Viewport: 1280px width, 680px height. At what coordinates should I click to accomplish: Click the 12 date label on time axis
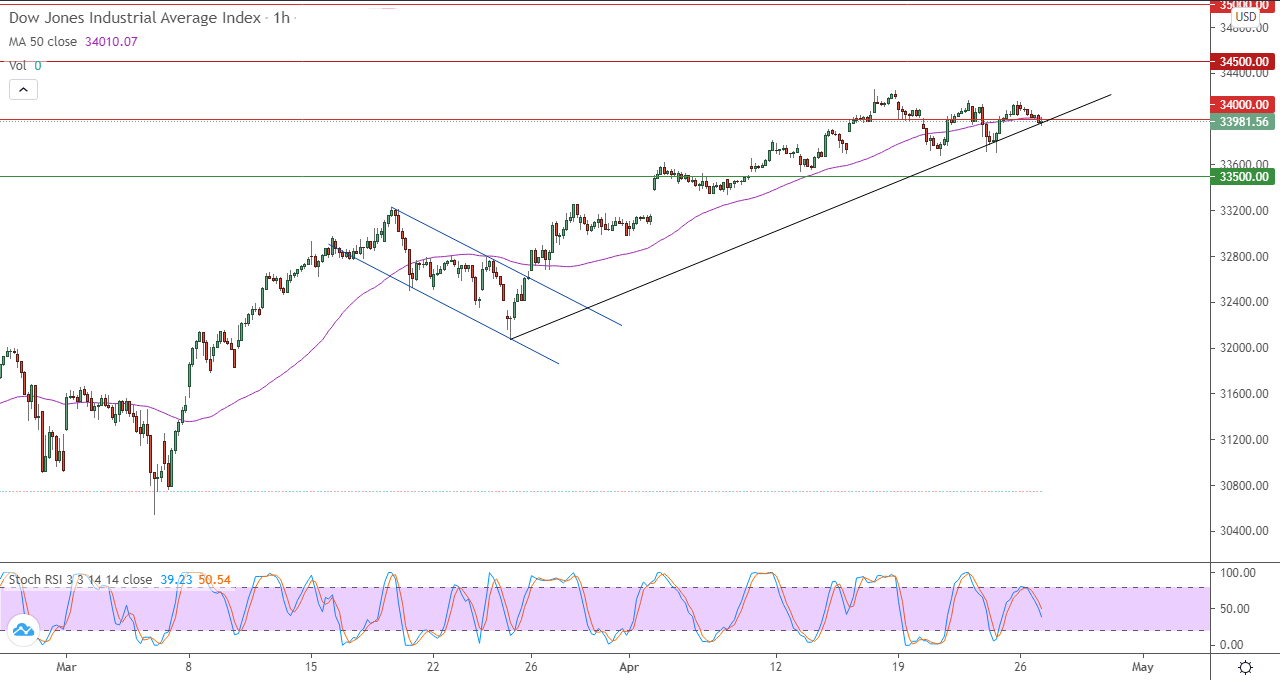(x=775, y=666)
